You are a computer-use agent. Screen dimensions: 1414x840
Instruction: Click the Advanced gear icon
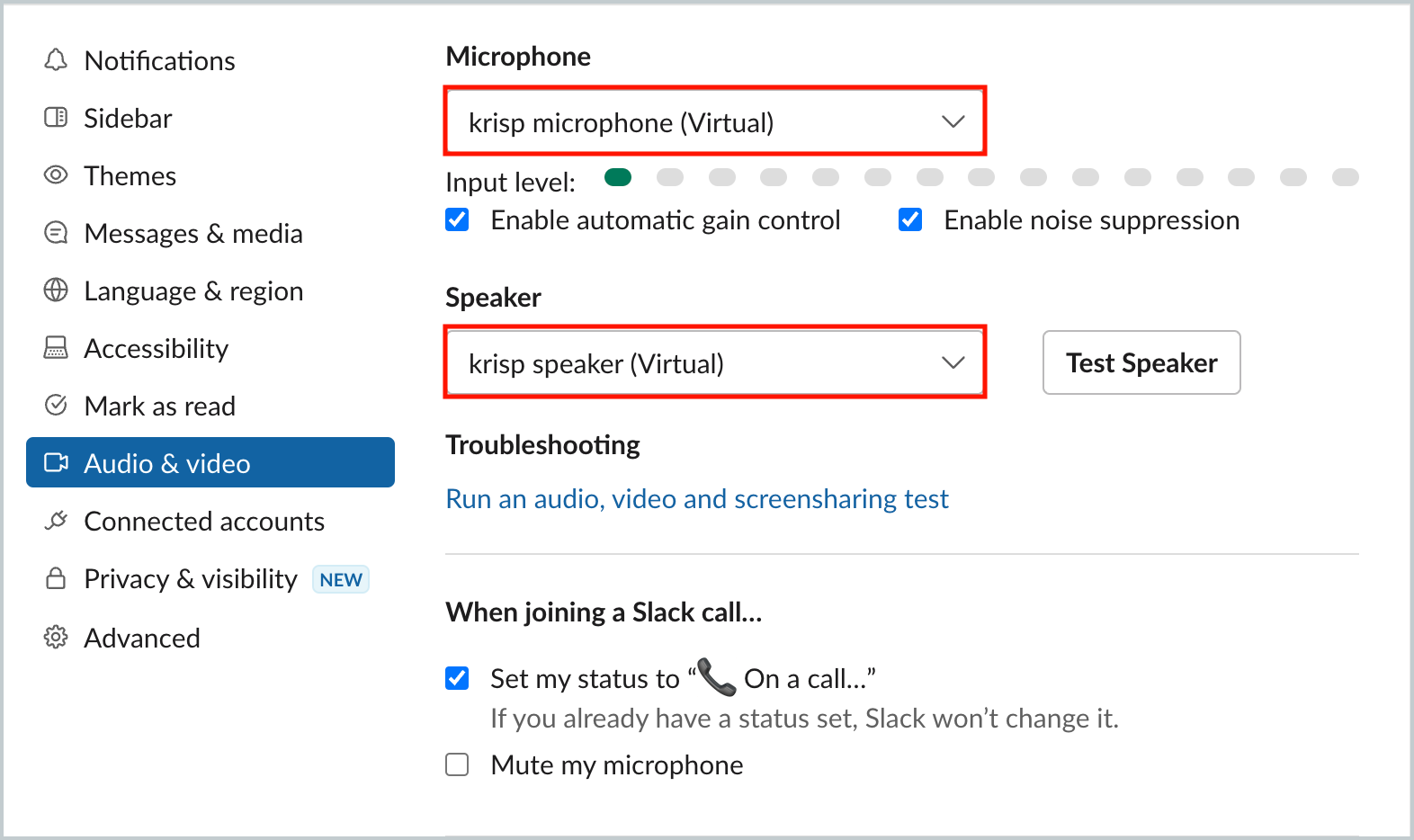tap(56, 638)
